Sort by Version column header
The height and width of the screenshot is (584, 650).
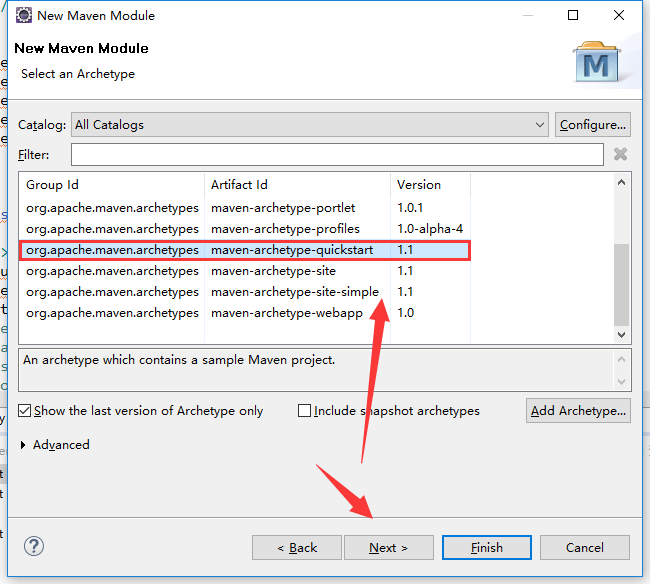click(x=430, y=185)
